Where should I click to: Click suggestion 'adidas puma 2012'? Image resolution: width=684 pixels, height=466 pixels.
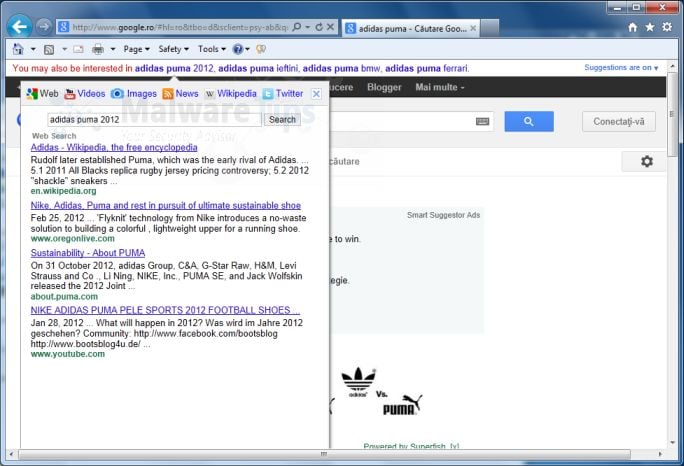[174, 69]
